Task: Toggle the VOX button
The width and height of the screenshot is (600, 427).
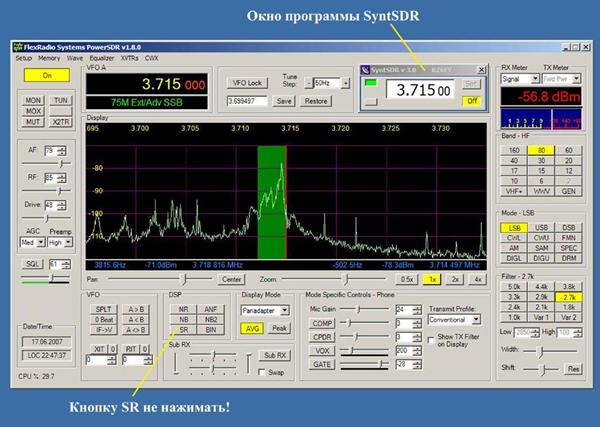Action: 322,351
